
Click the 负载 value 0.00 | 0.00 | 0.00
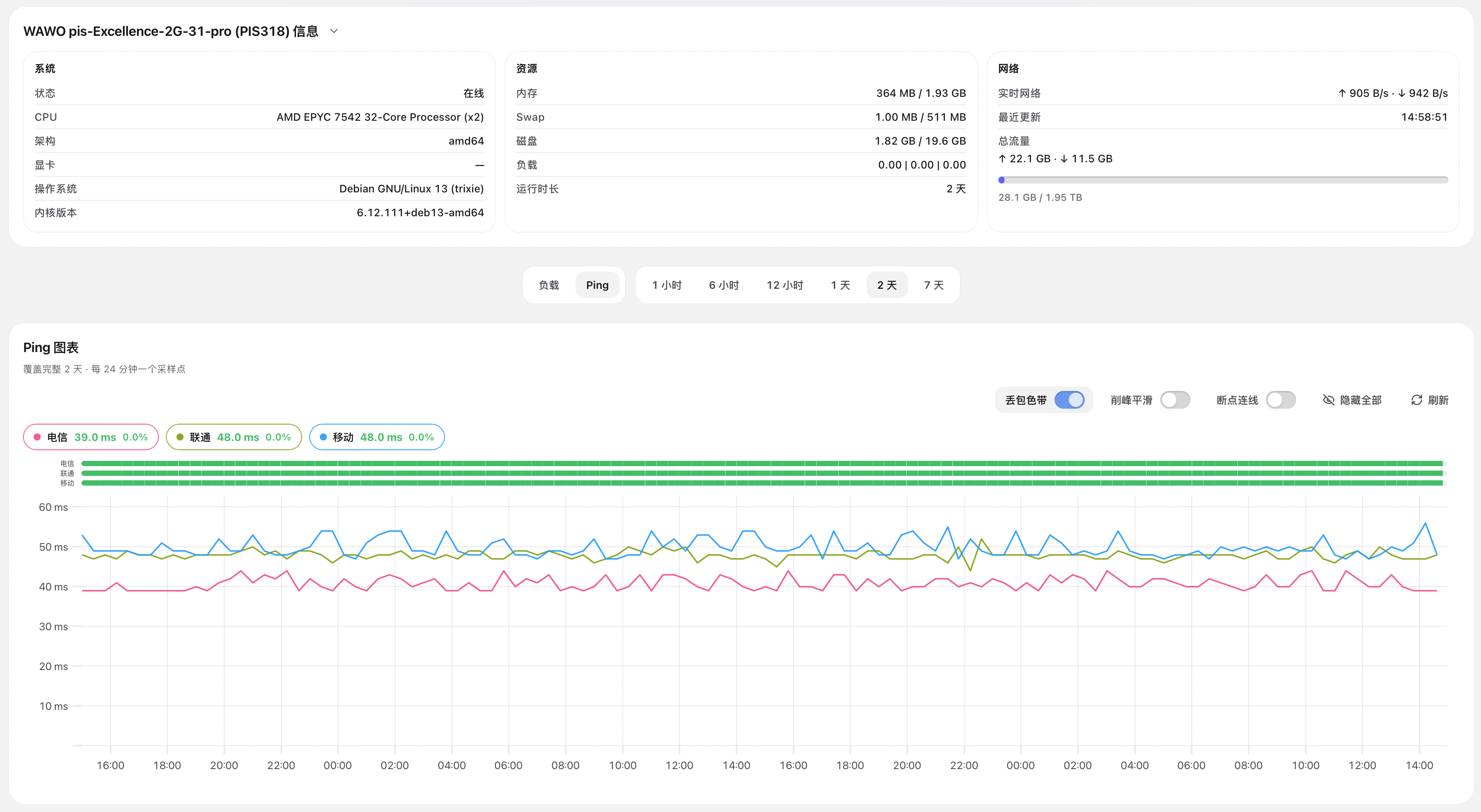922,165
